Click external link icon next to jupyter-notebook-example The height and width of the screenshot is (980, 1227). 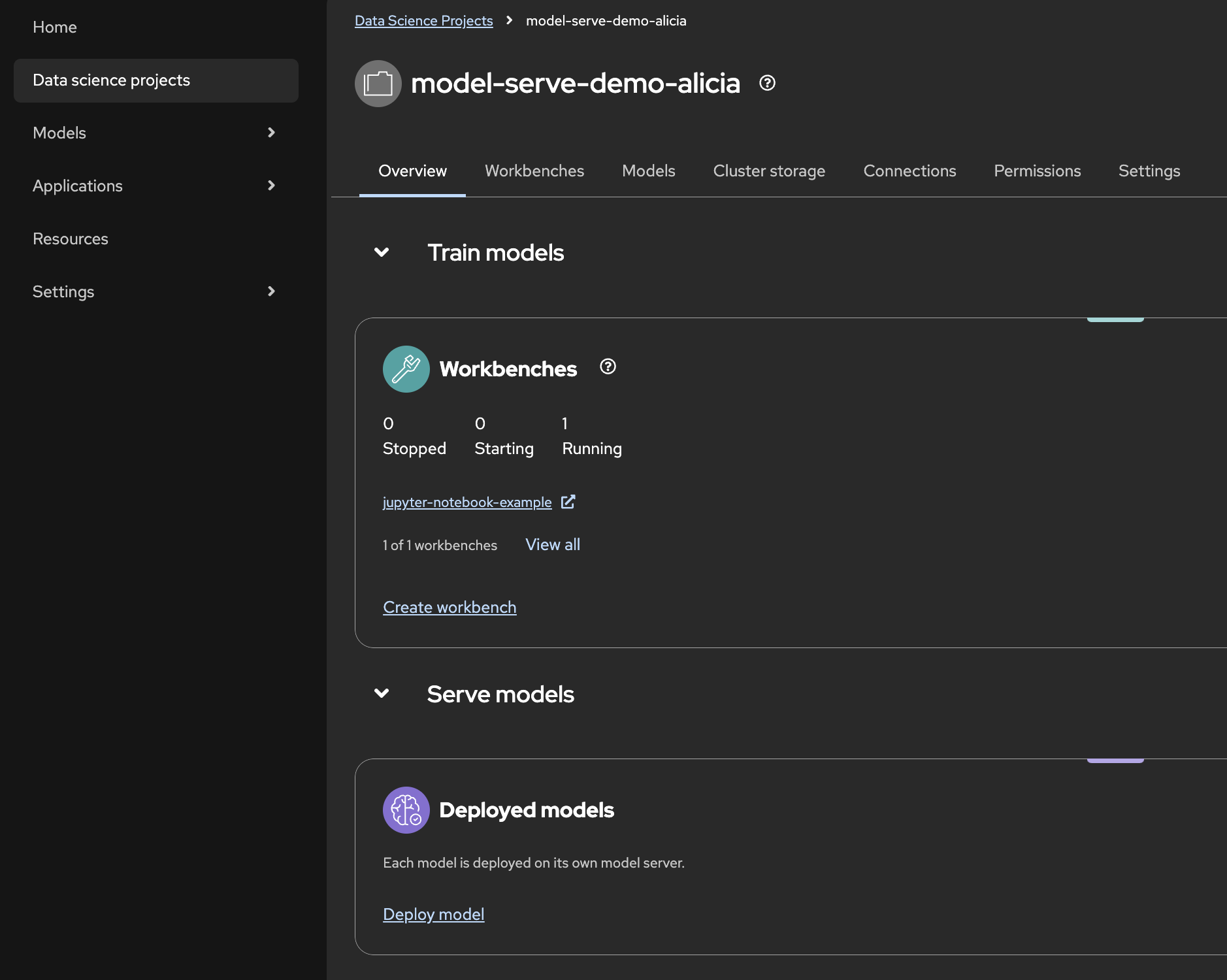point(568,502)
